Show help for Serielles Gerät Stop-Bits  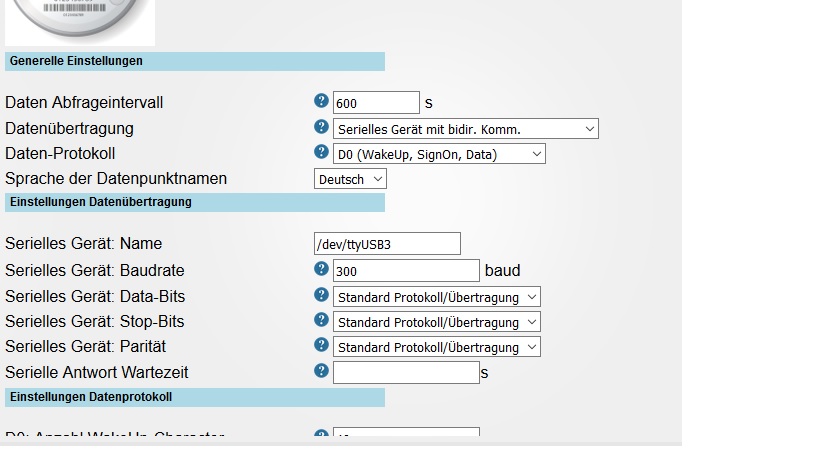click(x=321, y=320)
